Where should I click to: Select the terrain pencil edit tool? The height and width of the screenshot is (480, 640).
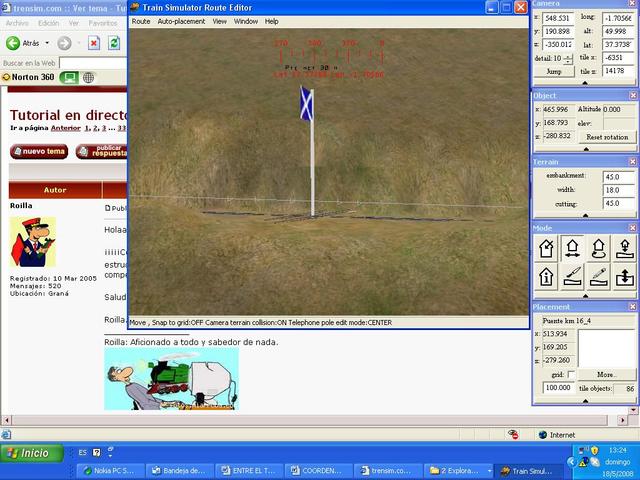pyautogui.click(x=599, y=276)
